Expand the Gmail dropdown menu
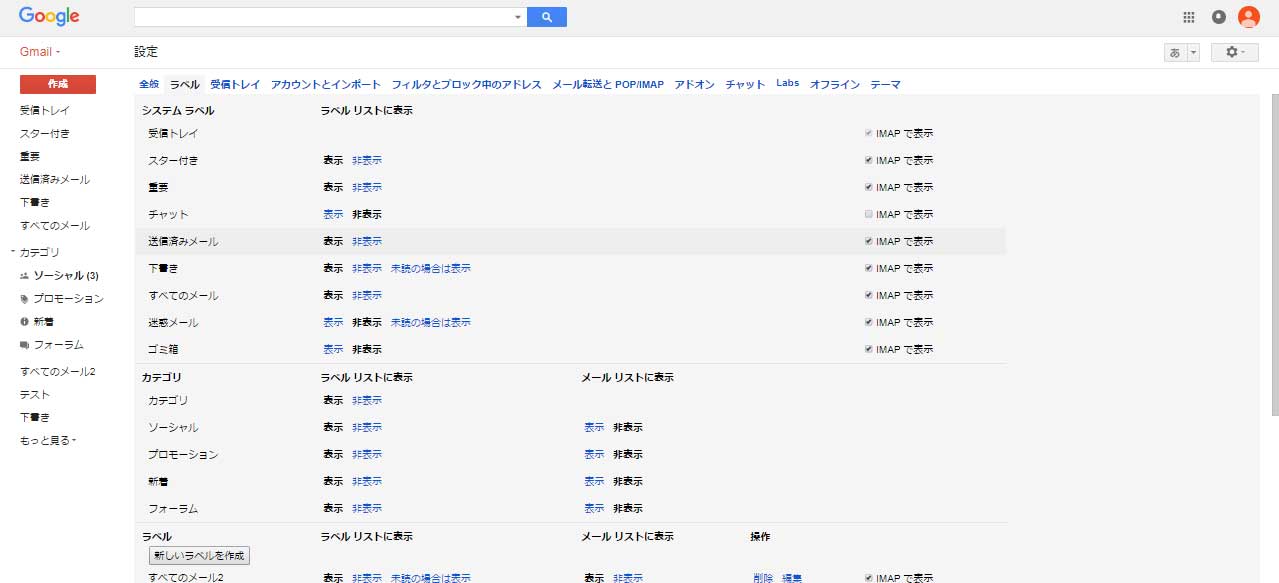This screenshot has width=1279, height=583. (41, 52)
